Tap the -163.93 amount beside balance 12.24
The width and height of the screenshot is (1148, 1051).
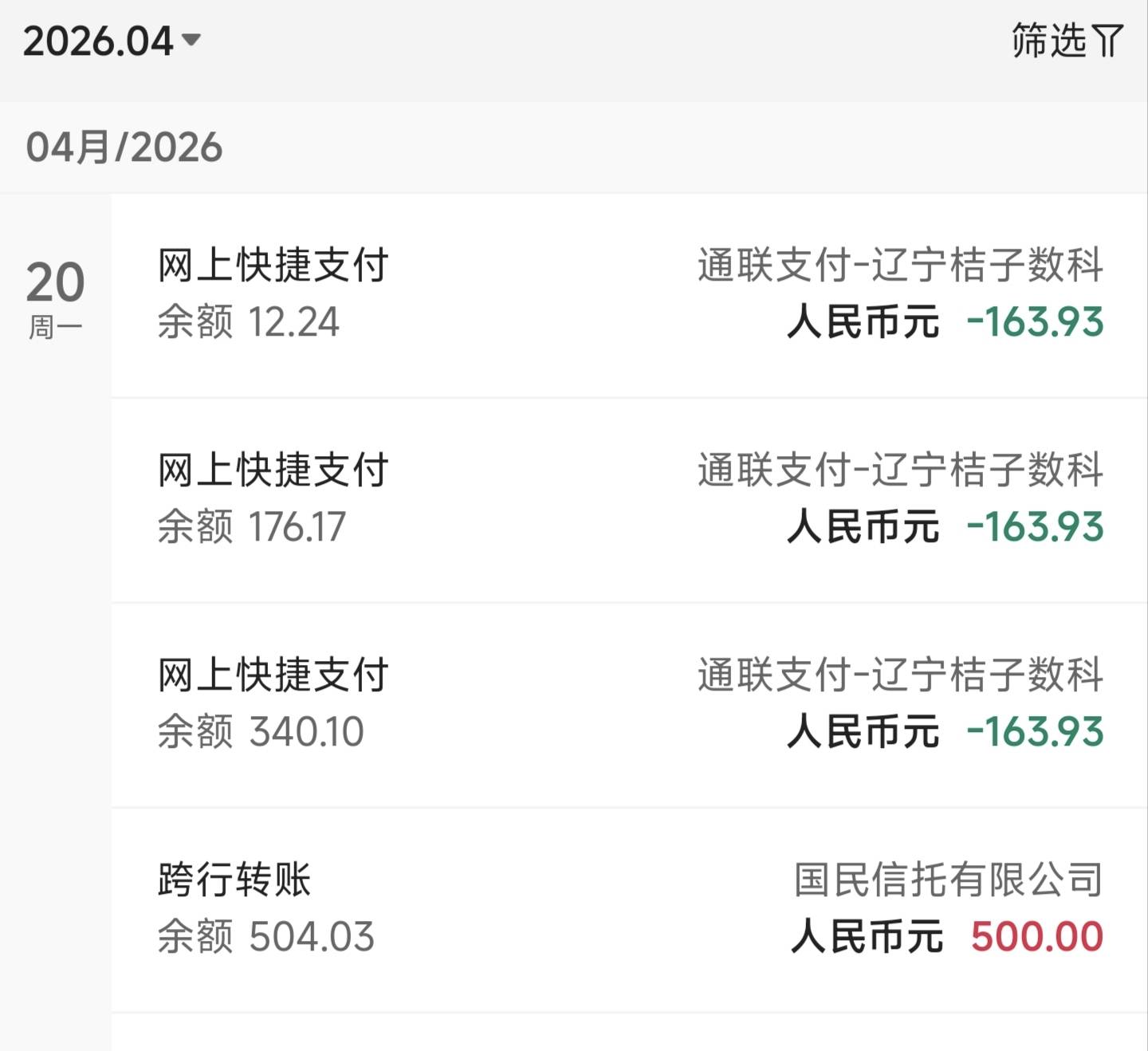tap(1035, 322)
